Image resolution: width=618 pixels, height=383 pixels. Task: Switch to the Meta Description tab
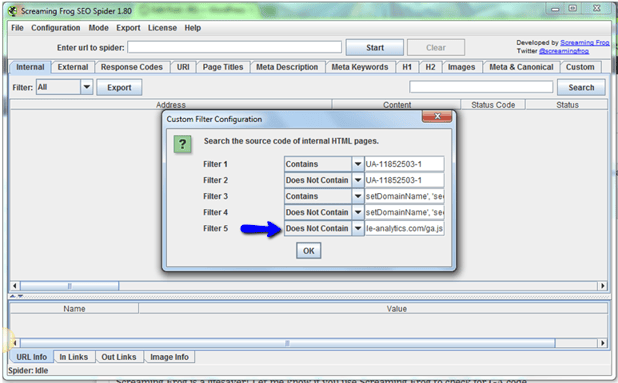coord(287,67)
